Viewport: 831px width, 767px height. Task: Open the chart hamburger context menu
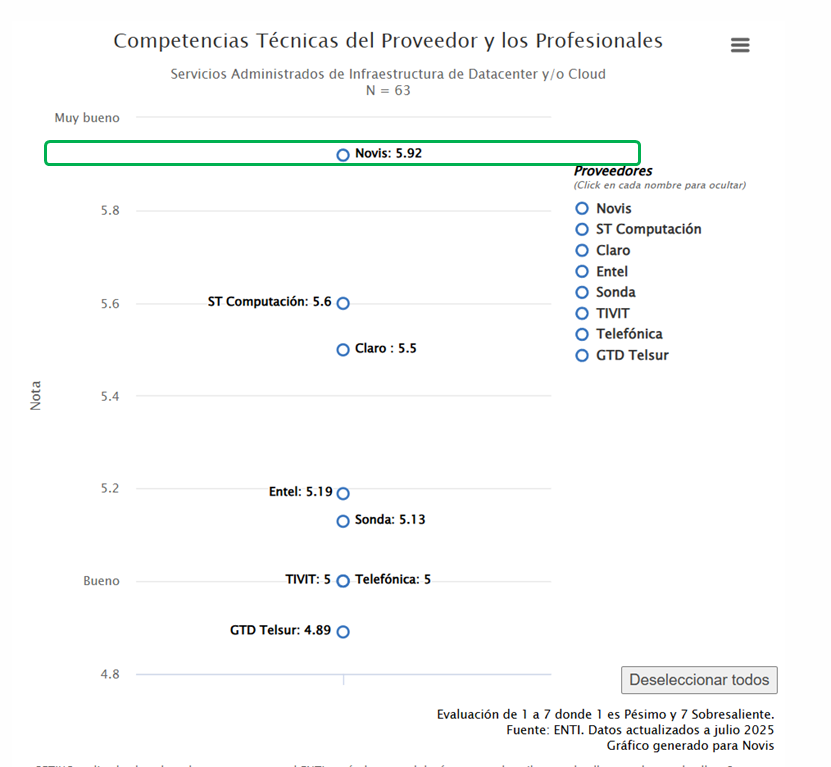(x=740, y=45)
